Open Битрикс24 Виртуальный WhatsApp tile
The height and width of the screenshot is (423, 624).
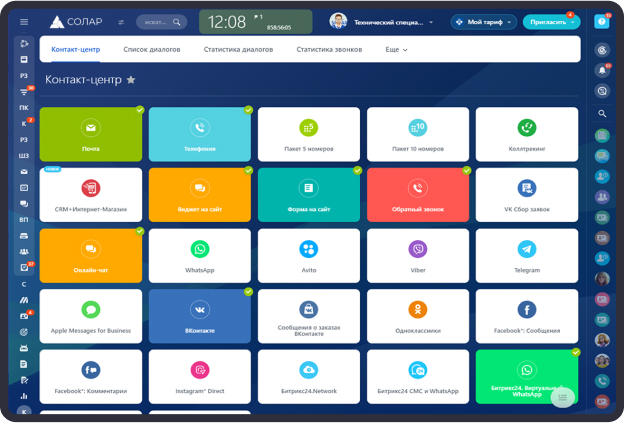(x=527, y=377)
